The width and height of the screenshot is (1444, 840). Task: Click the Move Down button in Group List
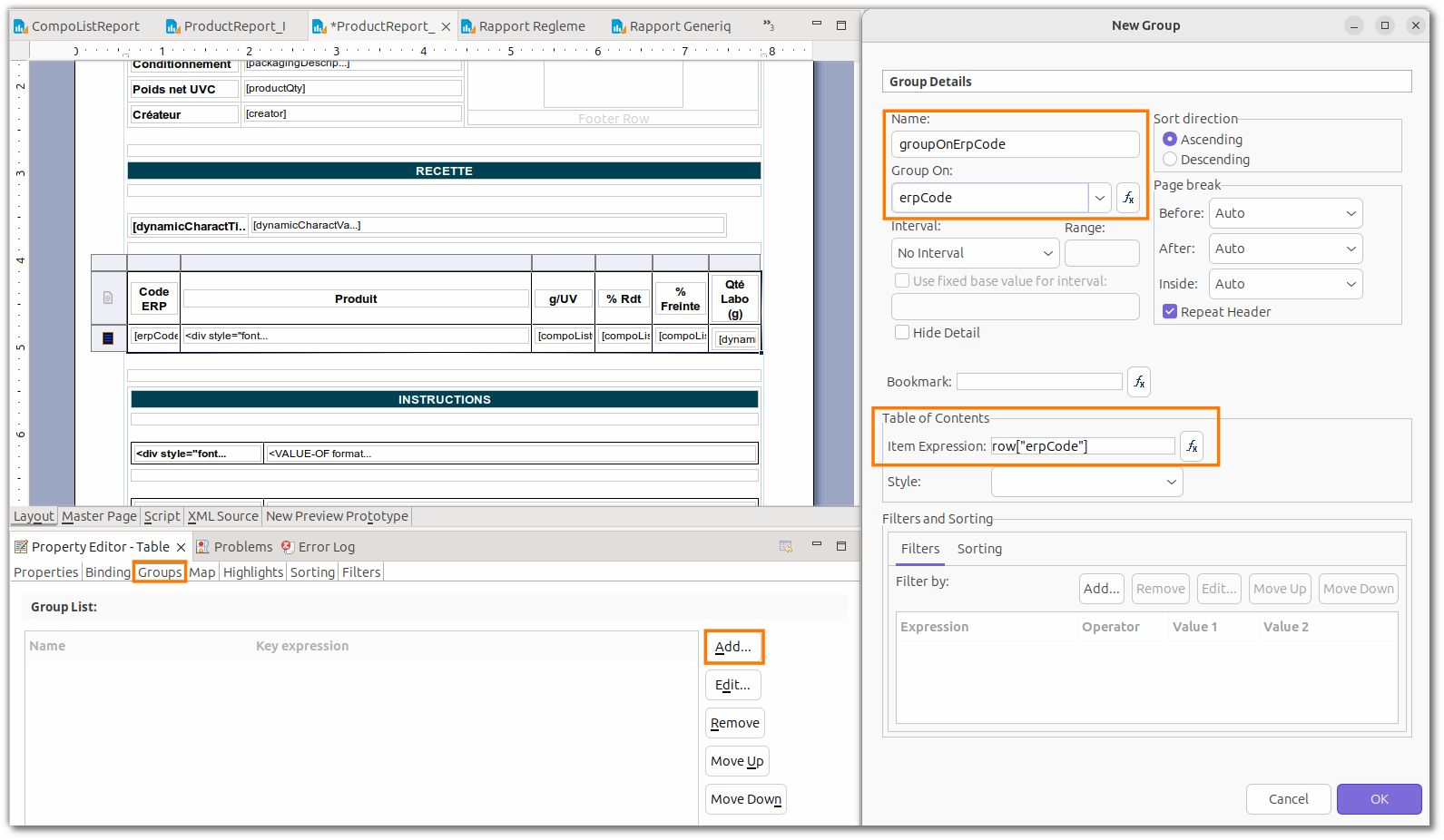tap(746, 799)
